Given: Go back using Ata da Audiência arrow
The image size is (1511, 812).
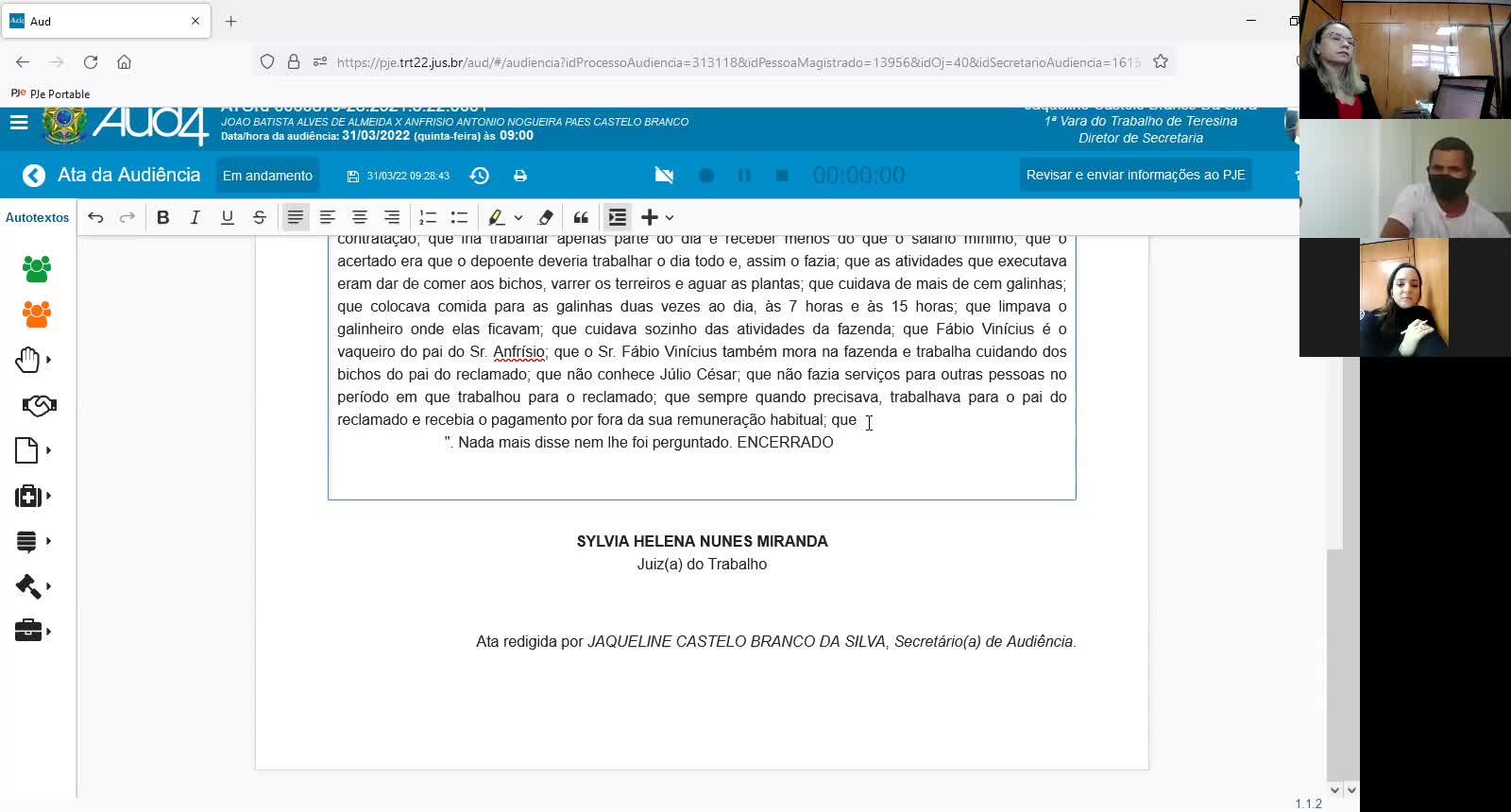Looking at the screenshot, I should pos(34,176).
